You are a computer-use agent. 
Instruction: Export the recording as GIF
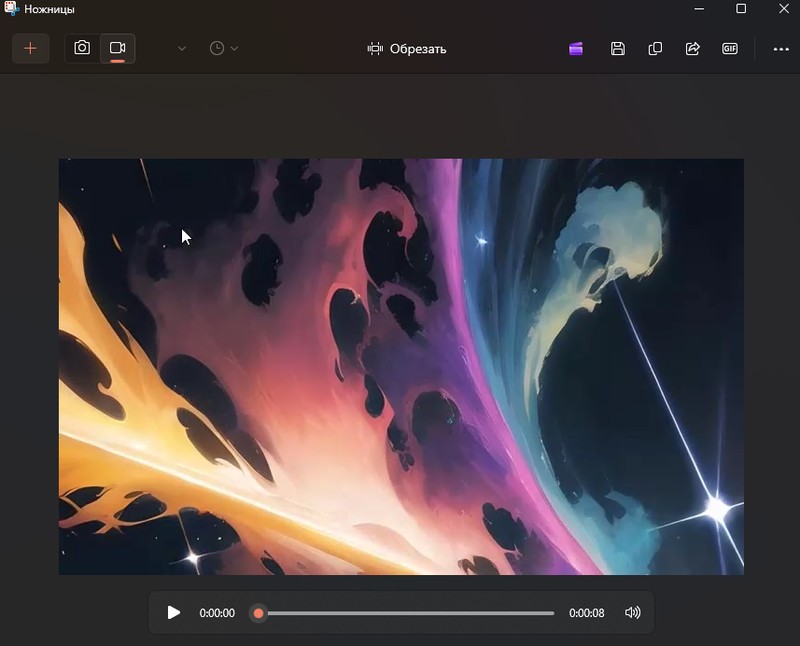point(730,48)
